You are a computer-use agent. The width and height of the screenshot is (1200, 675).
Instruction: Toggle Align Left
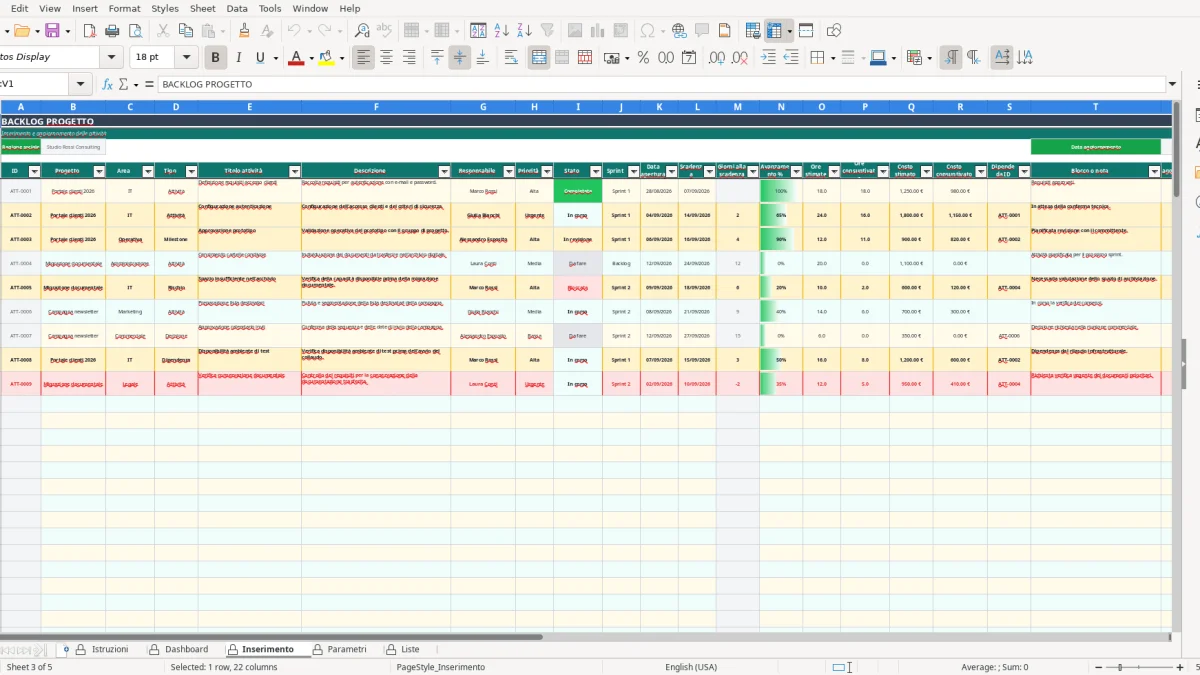pos(363,58)
